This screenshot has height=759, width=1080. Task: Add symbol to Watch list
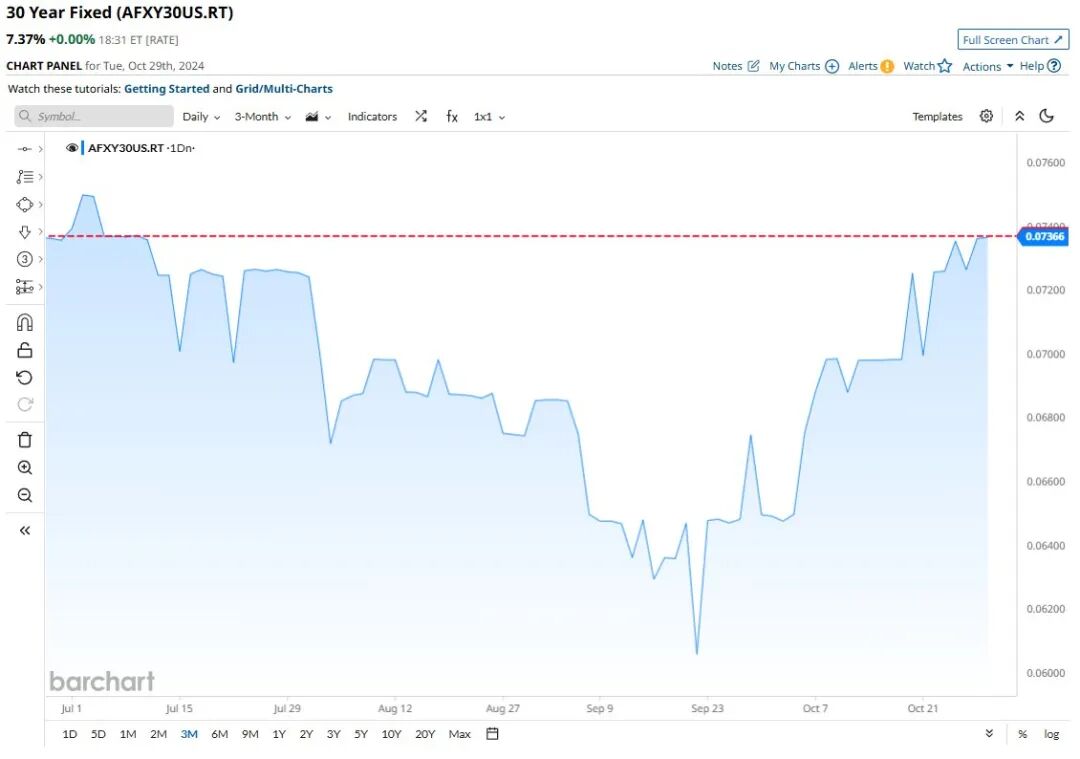pyautogui.click(x=927, y=66)
